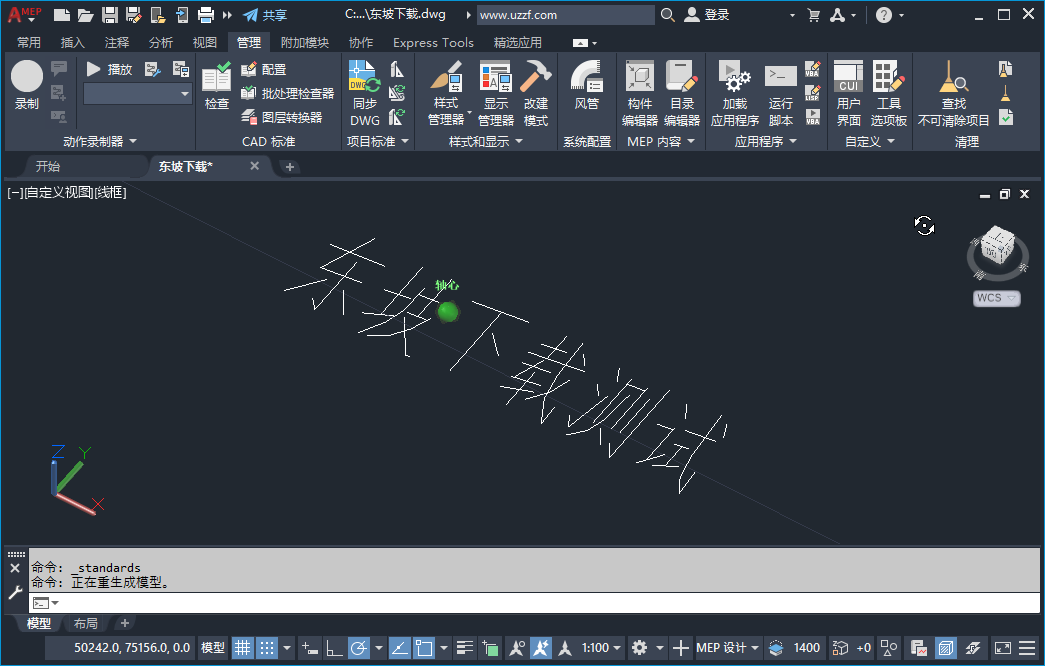Open the 用户界面 (CUI) customization editor
The width and height of the screenshot is (1045, 666).
coord(847,90)
